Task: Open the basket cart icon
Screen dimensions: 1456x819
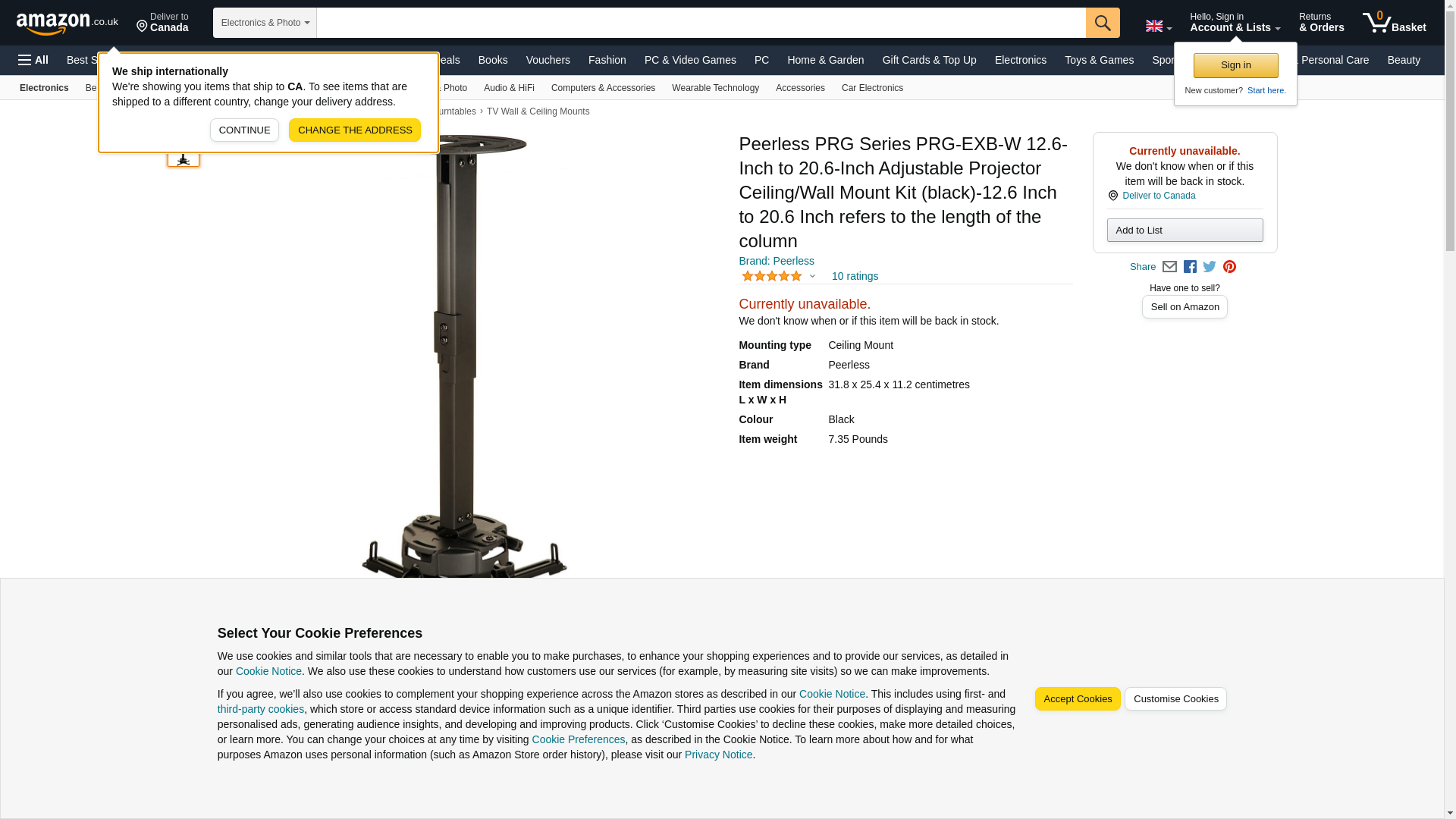Action: tap(1394, 23)
